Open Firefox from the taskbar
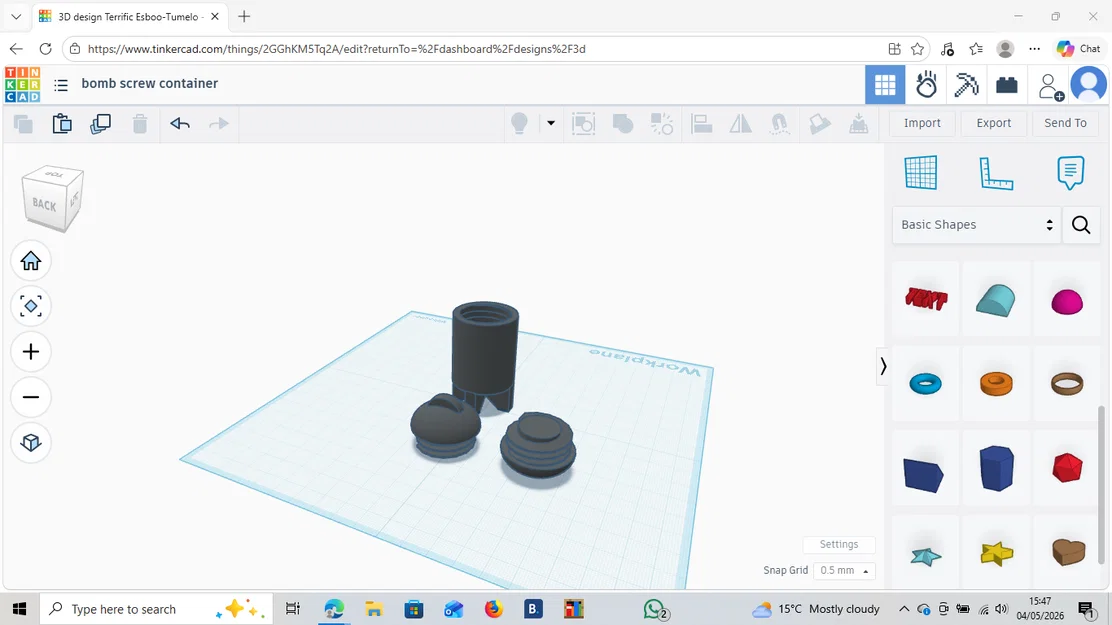This screenshot has height=625, width=1112. 494,609
